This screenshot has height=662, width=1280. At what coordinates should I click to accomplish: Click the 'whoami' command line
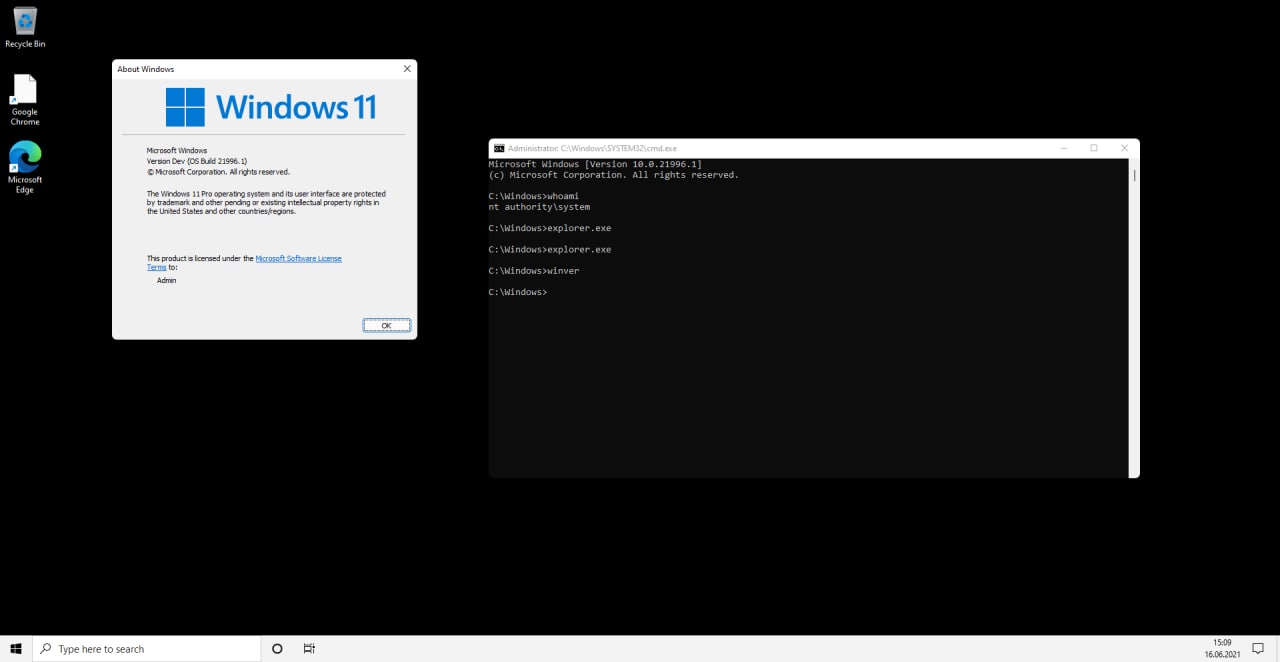click(534, 196)
